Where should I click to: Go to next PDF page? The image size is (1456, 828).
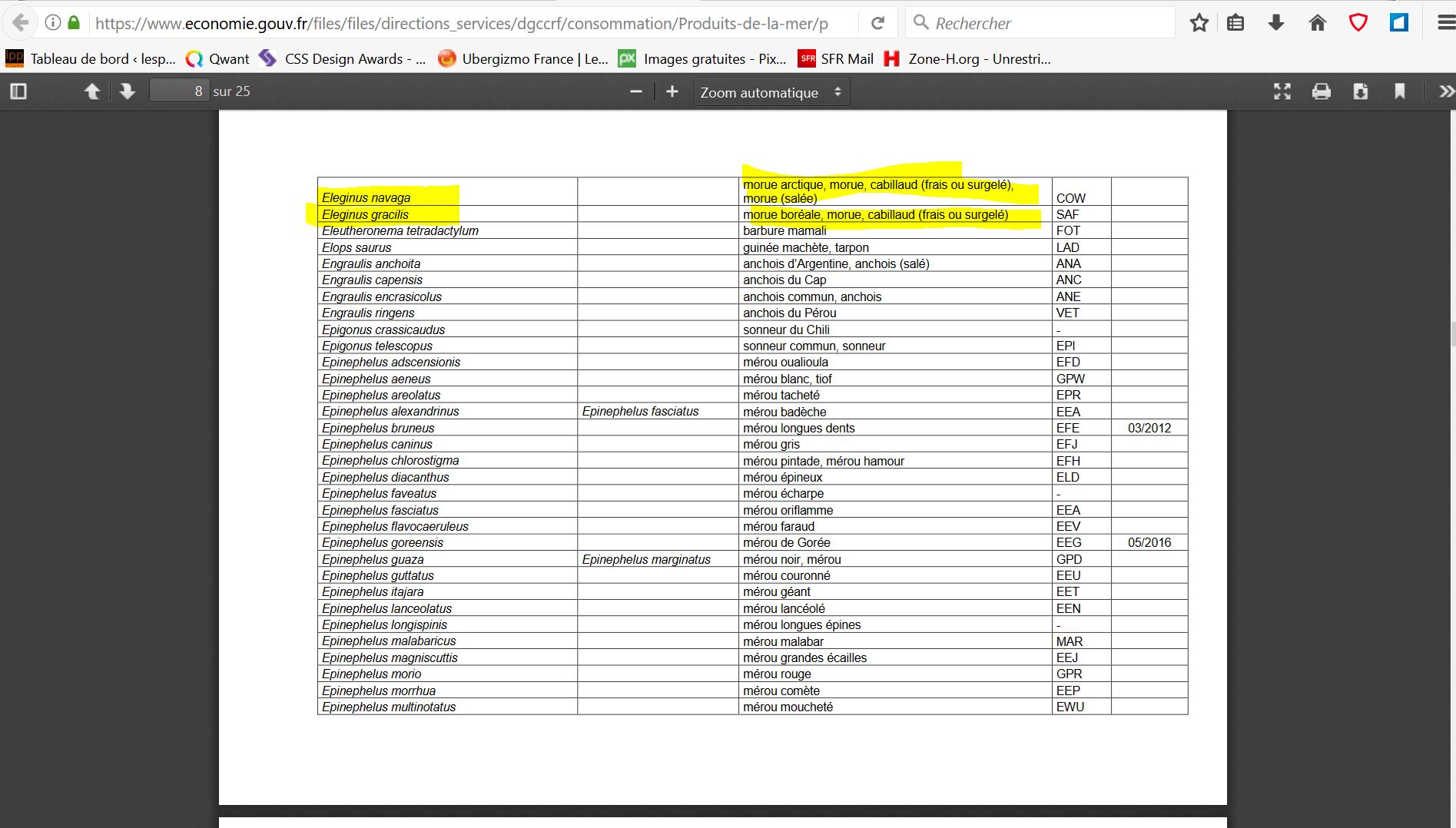pos(128,92)
